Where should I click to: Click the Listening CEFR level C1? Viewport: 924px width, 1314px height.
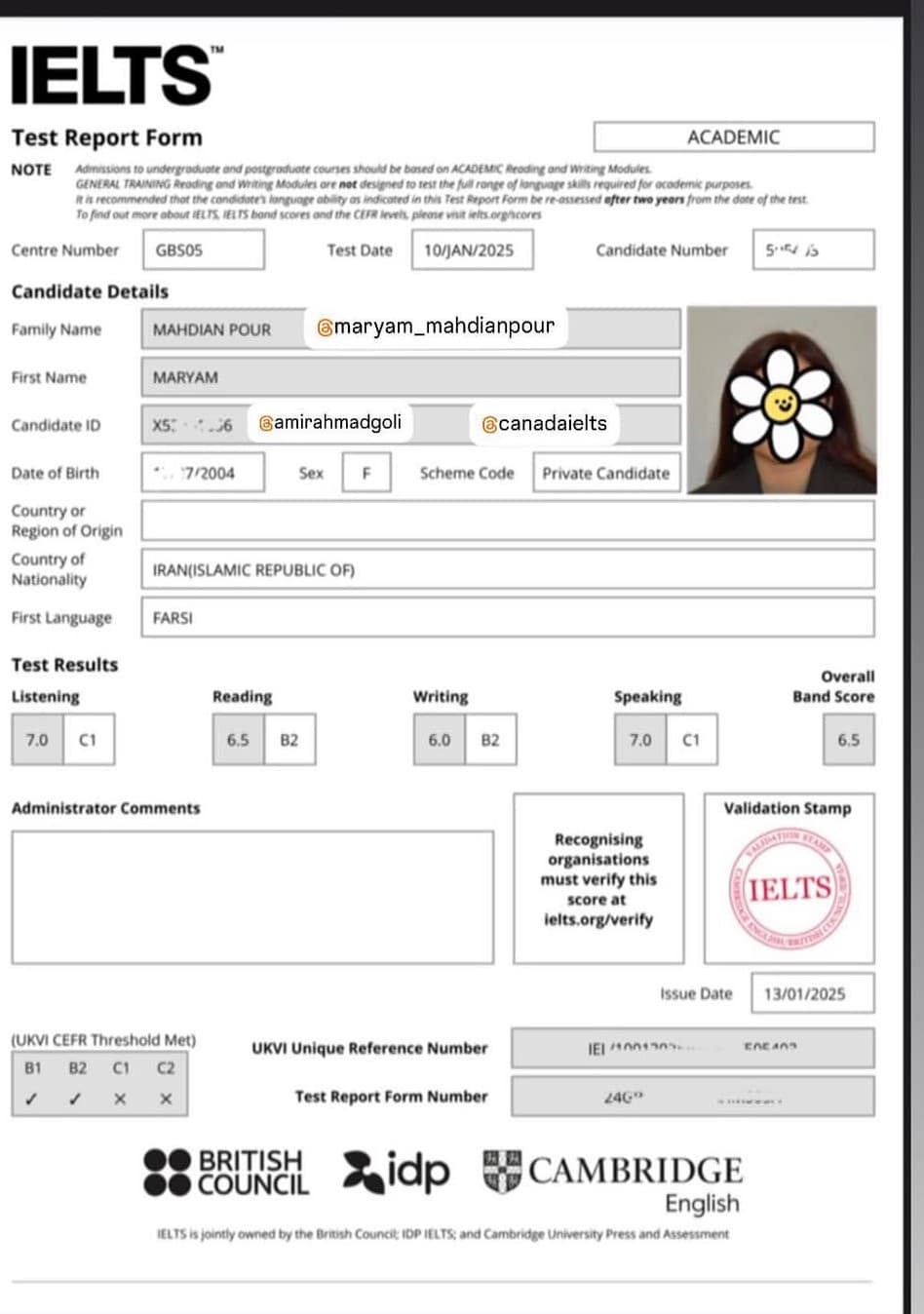tap(89, 740)
